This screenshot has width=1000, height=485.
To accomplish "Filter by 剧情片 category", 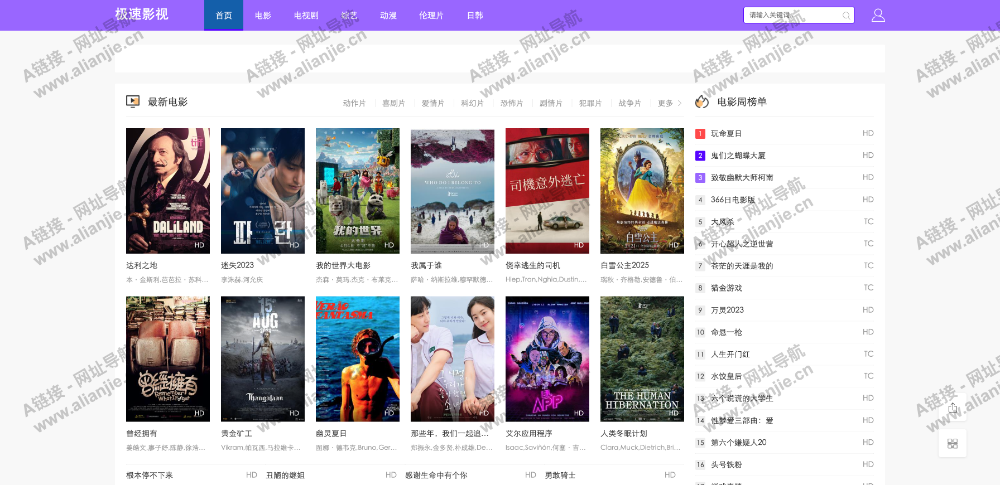I will click(551, 103).
